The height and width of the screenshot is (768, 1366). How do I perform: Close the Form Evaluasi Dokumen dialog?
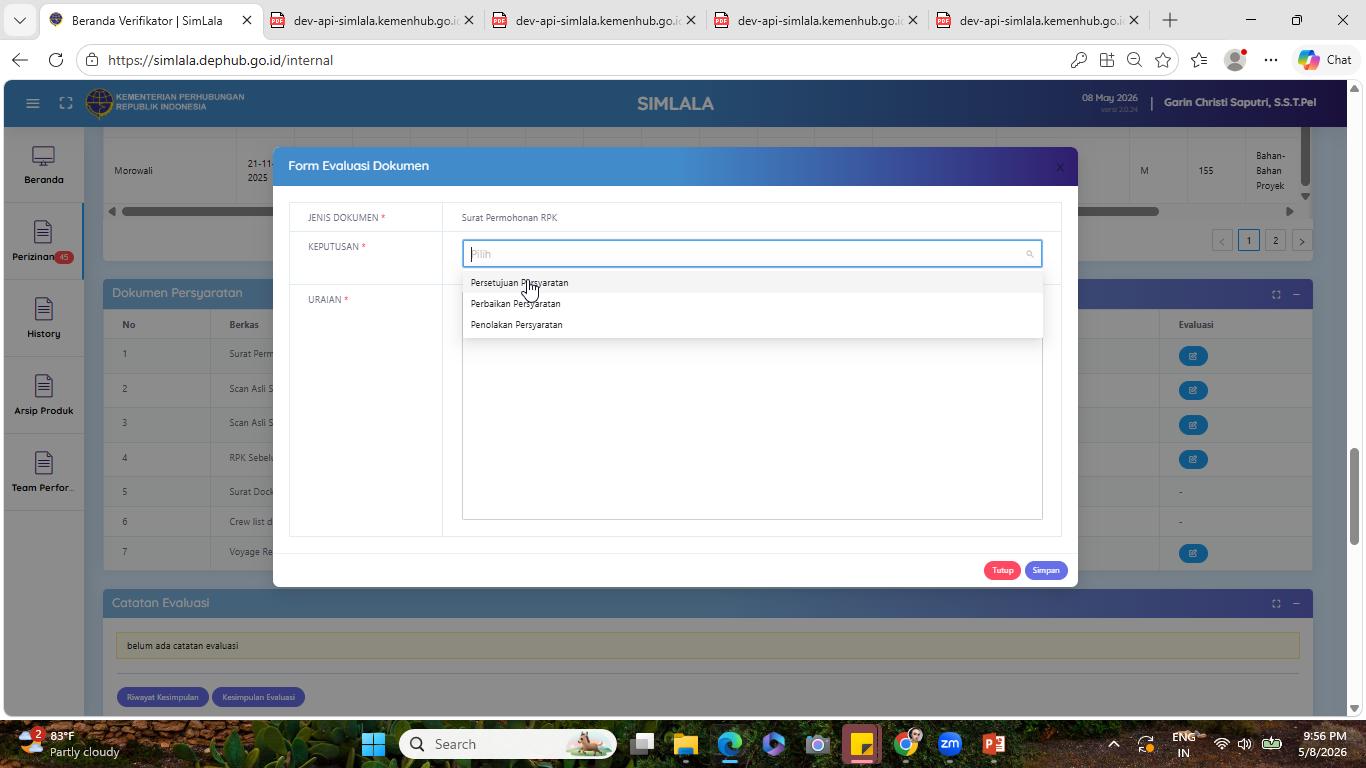coord(1060,167)
